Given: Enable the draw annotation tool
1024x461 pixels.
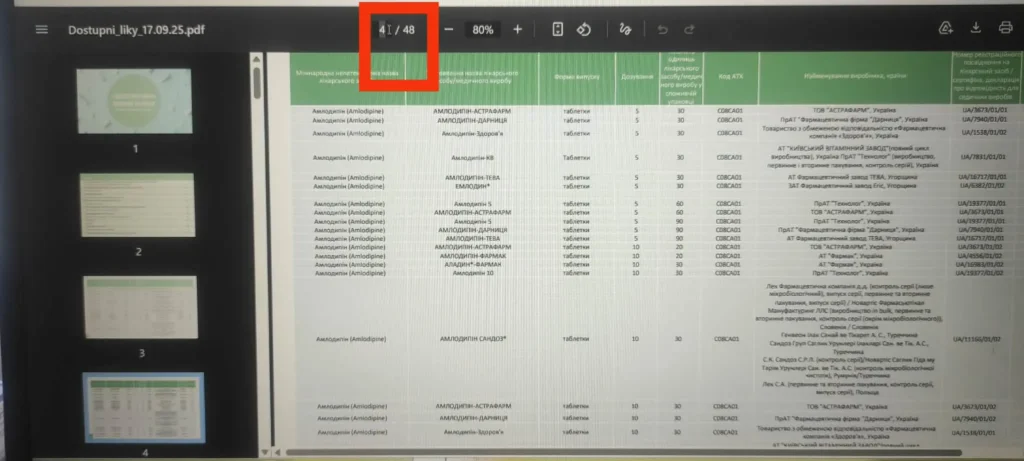Looking at the screenshot, I should (625, 29).
